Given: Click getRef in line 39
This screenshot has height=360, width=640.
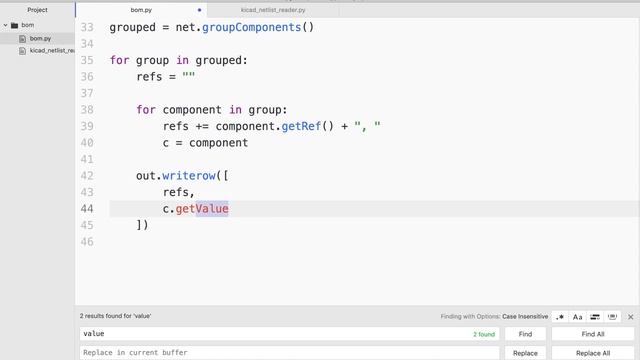Looking at the screenshot, I should pyautogui.click(x=301, y=126).
